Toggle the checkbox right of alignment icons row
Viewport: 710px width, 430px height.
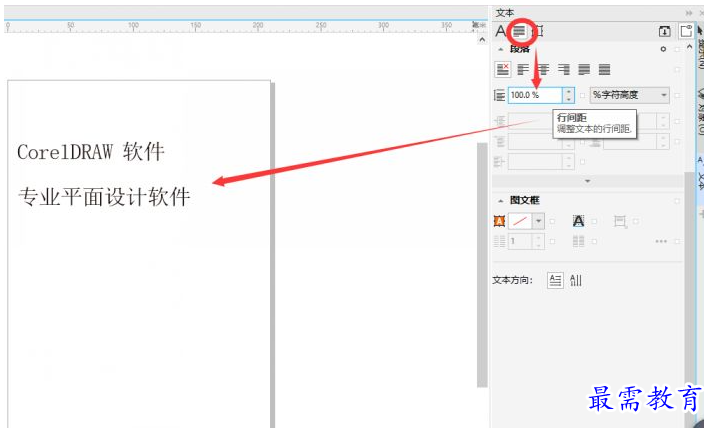(x=677, y=70)
